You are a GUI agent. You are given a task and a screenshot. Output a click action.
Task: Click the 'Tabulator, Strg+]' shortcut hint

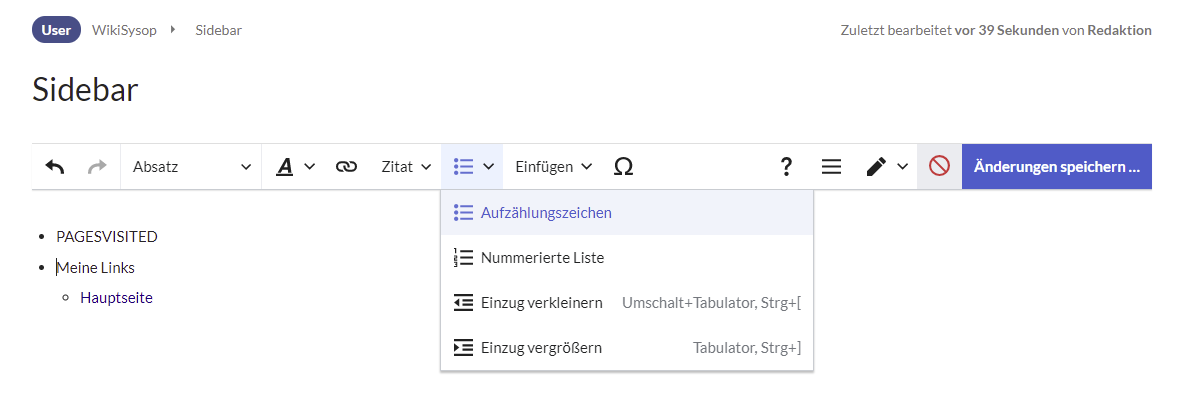pos(748,348)
